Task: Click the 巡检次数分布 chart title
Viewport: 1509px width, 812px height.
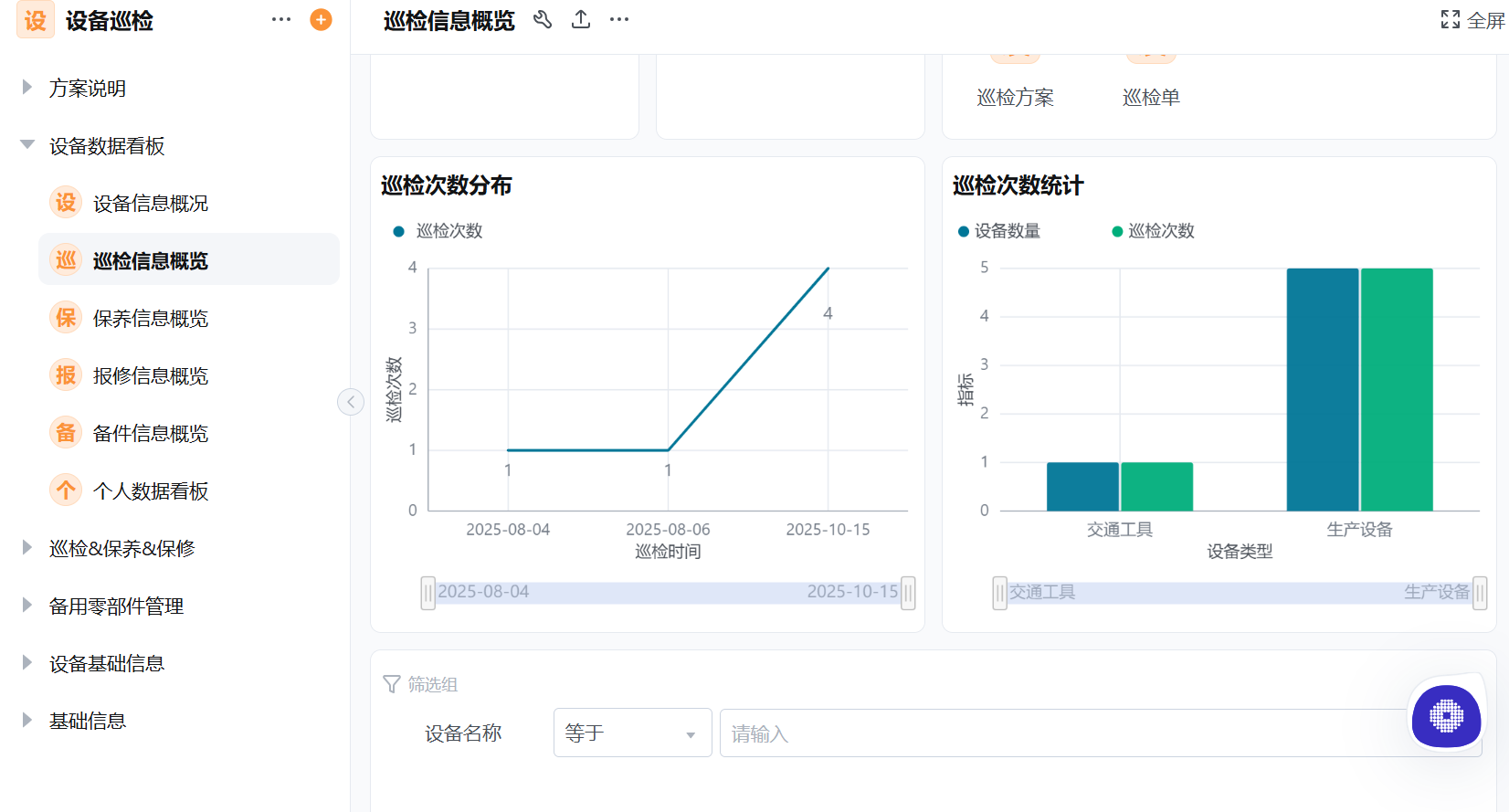Action: click(447, 185)
